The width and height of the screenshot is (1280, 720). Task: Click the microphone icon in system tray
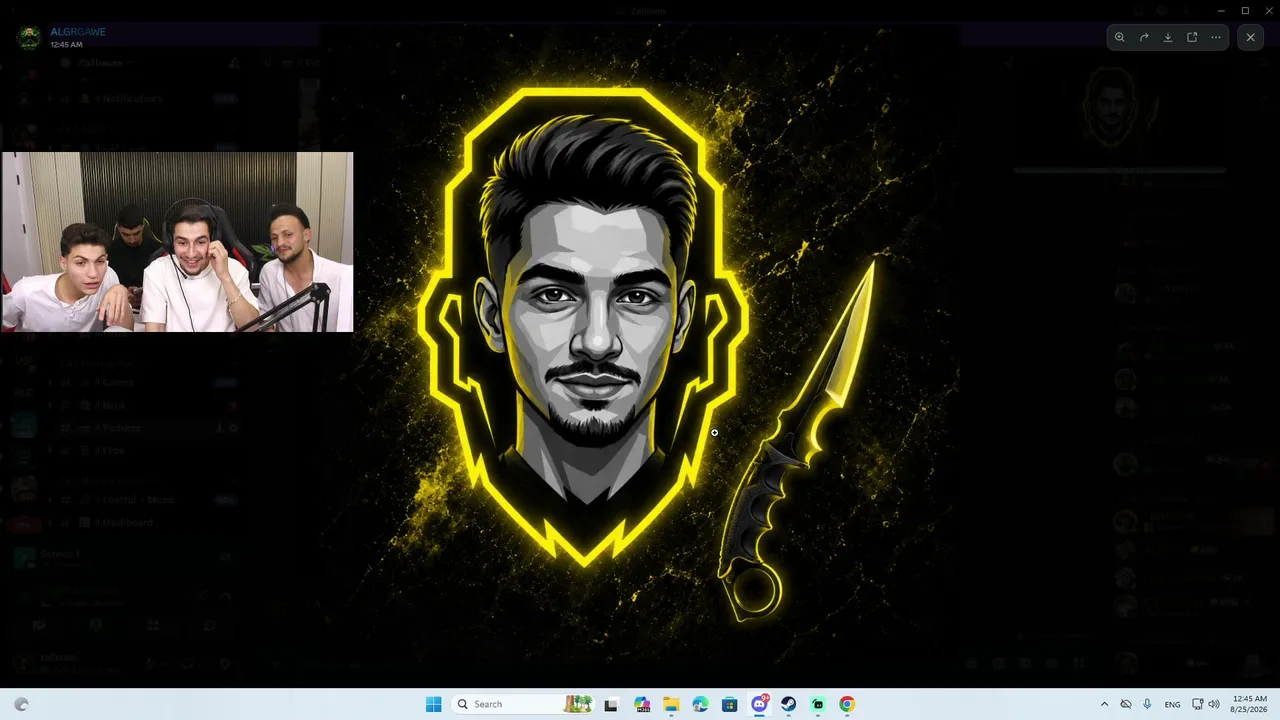[x=1147, y=704]
